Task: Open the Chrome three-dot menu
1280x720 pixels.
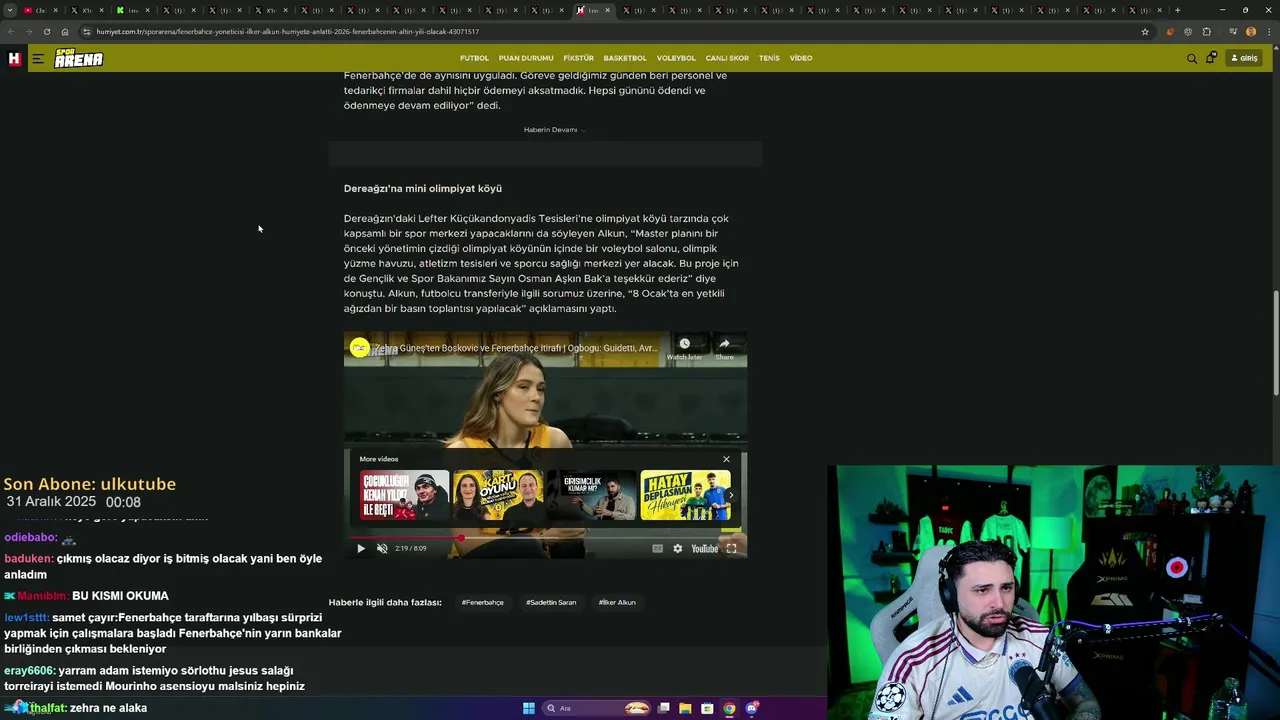Action: [1268, 31]
